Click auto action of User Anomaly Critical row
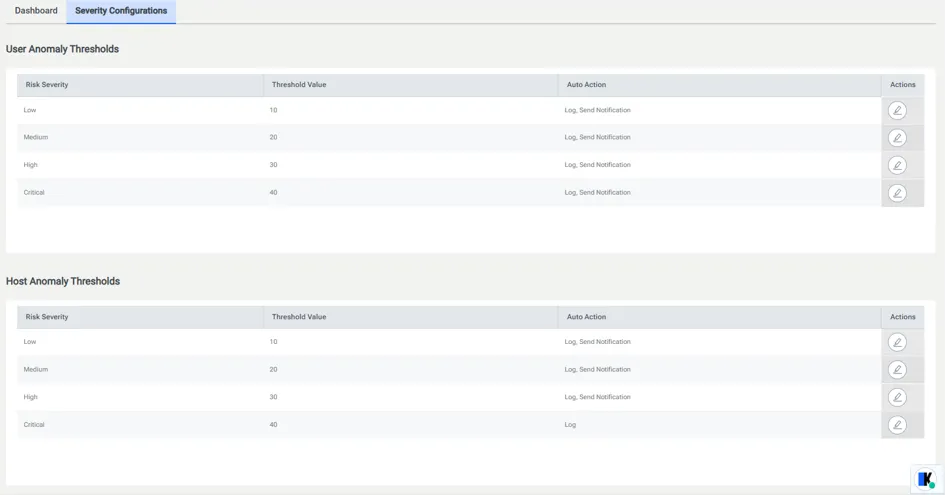The image size is (945, 495). tap(597, 193)
